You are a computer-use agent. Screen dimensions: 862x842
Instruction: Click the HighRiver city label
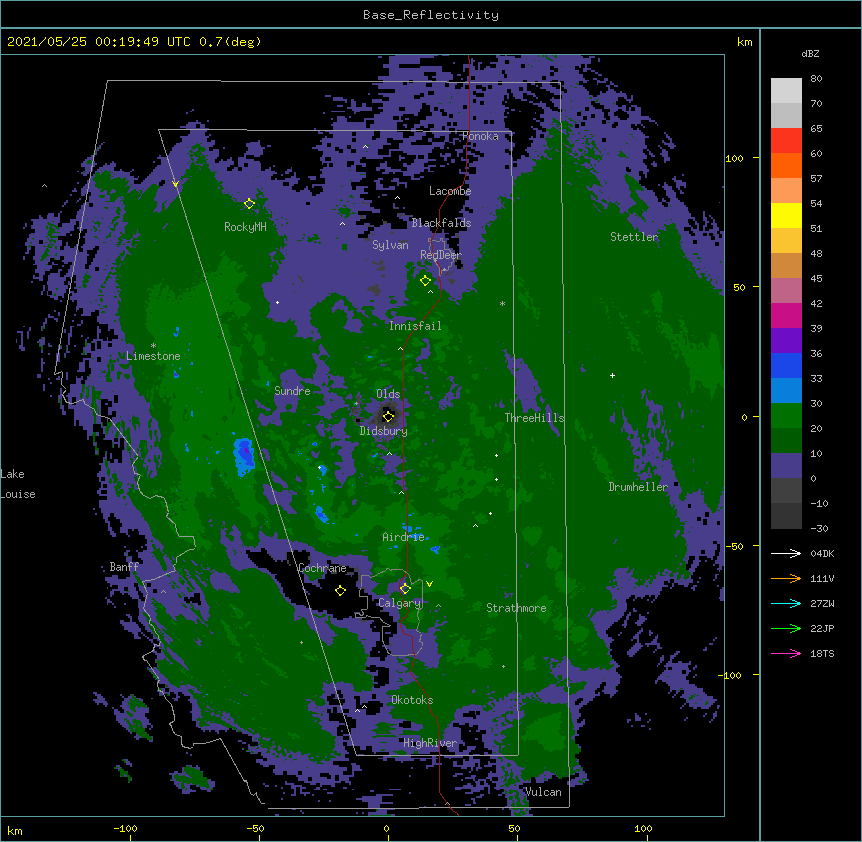tap(430, 743)
